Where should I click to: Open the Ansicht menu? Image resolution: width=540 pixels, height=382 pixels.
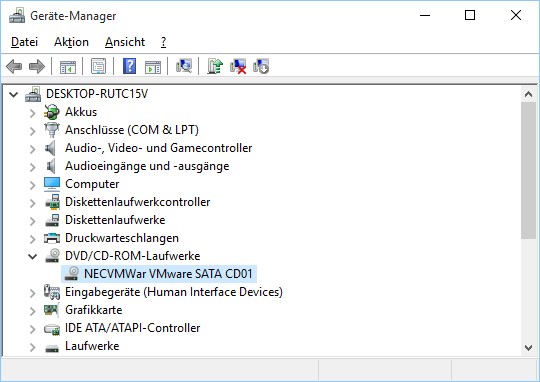tap(125, 42)
